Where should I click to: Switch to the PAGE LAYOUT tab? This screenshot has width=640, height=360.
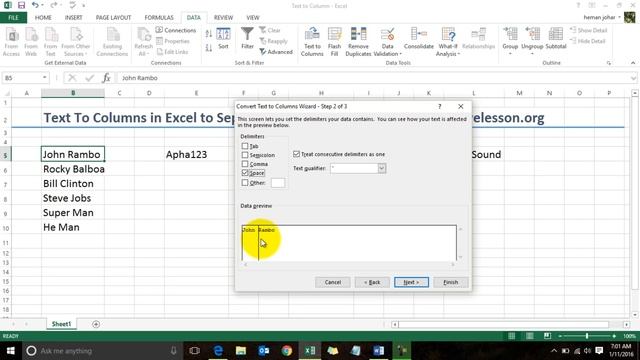[113, 18]
